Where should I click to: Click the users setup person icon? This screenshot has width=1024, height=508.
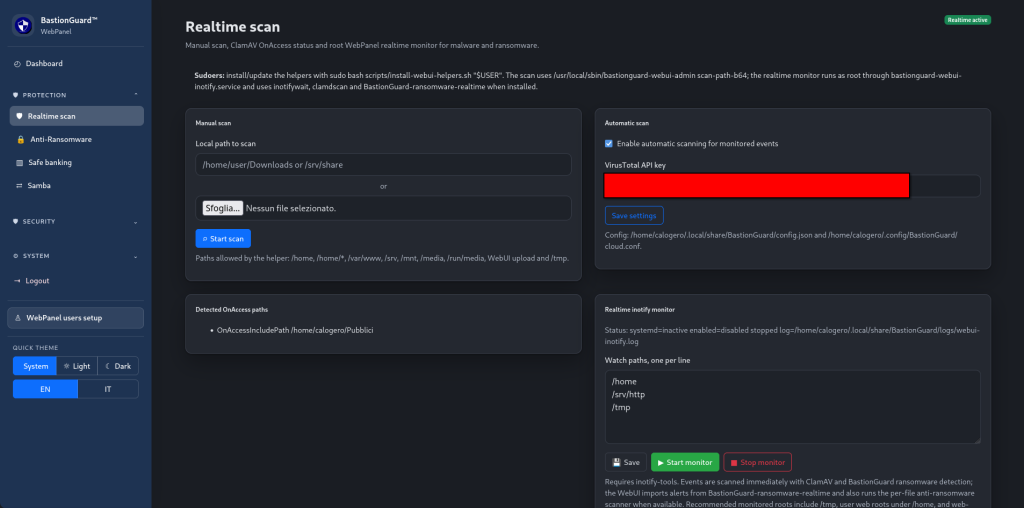coord(18,318)
